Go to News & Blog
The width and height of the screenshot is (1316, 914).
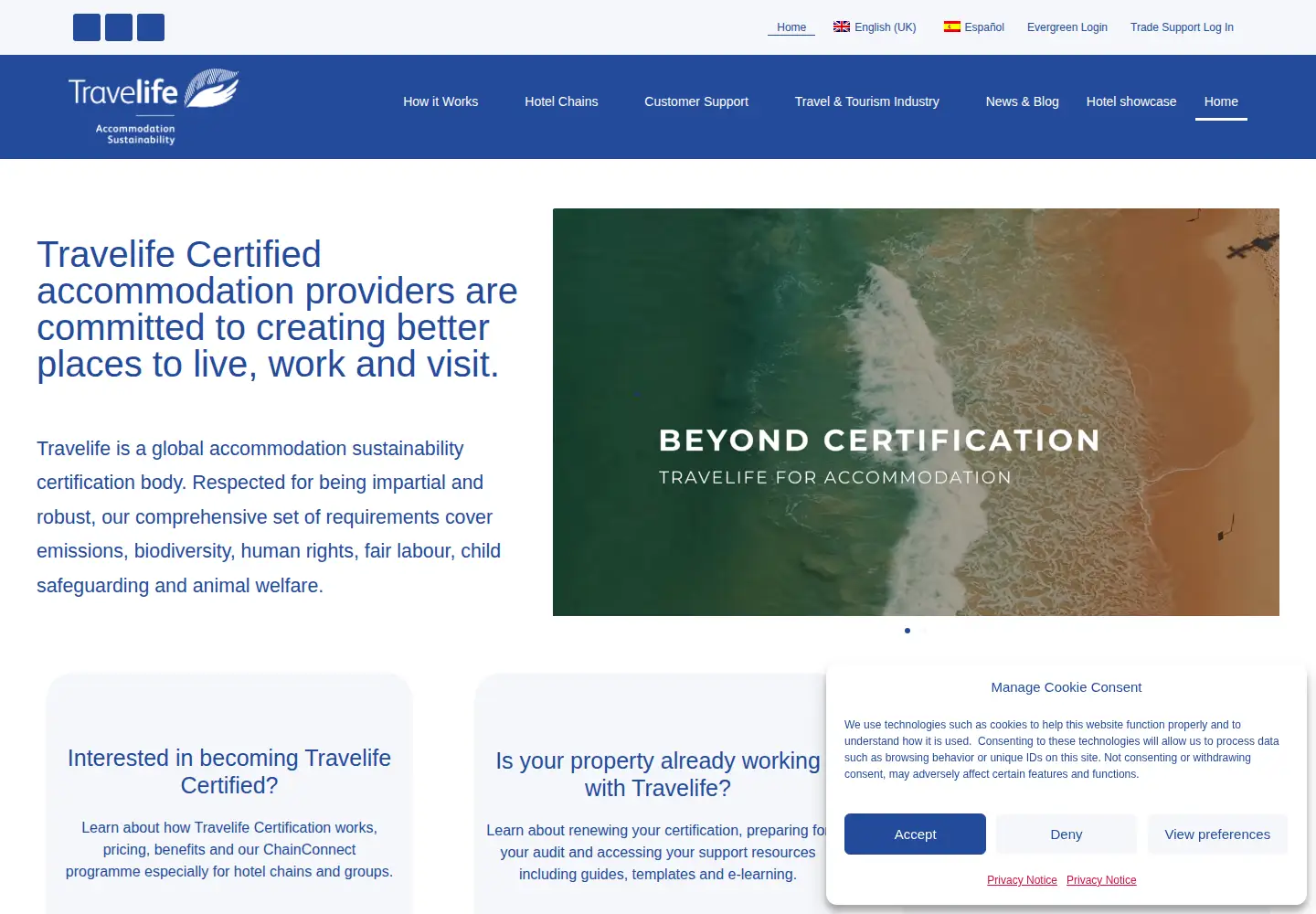click(1023, 101)
